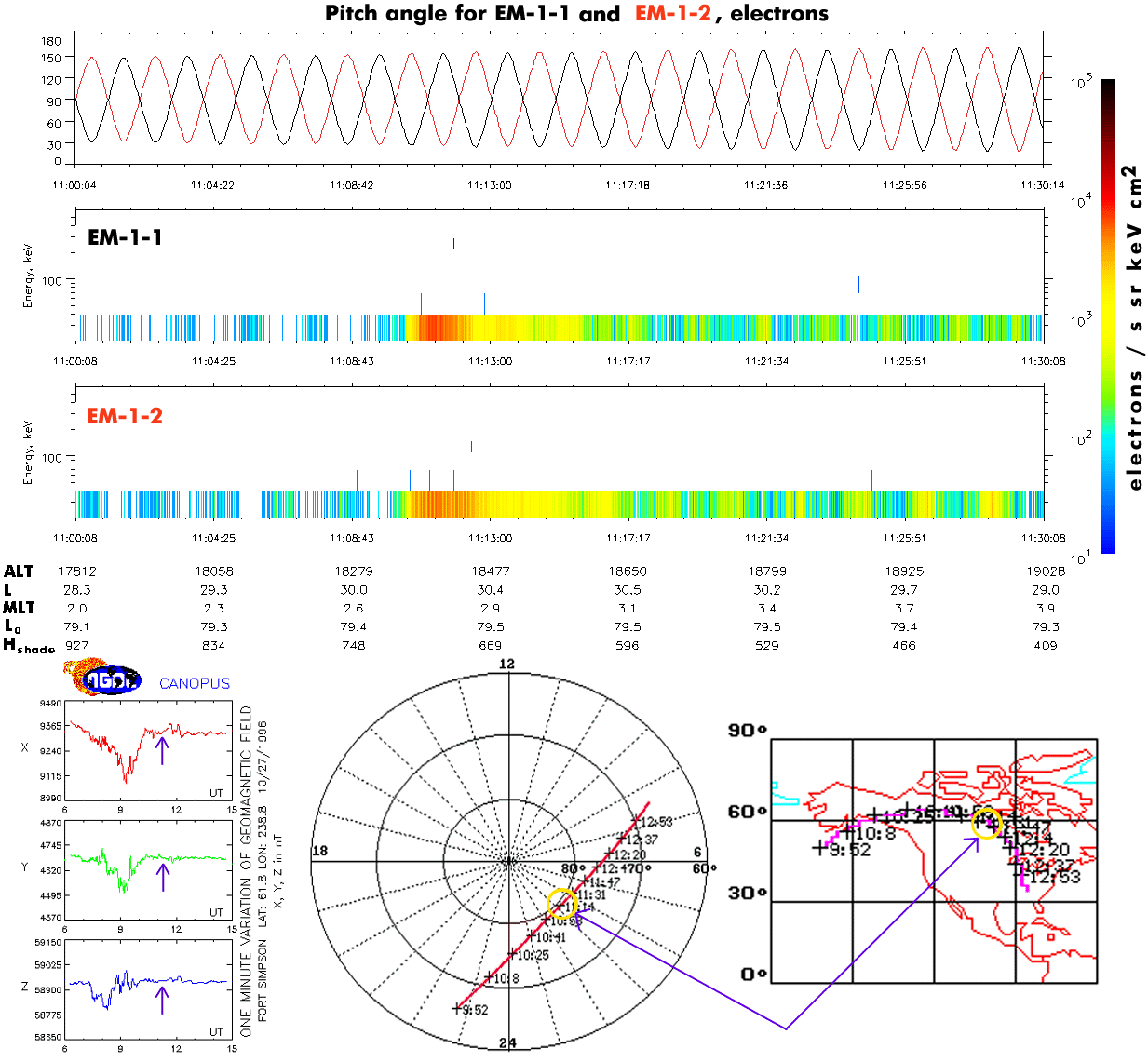The height and width of the screenshot is (1062, 1148).
Task: Click the logo beside the CANOPUS label
Action: tap(102, 679)
